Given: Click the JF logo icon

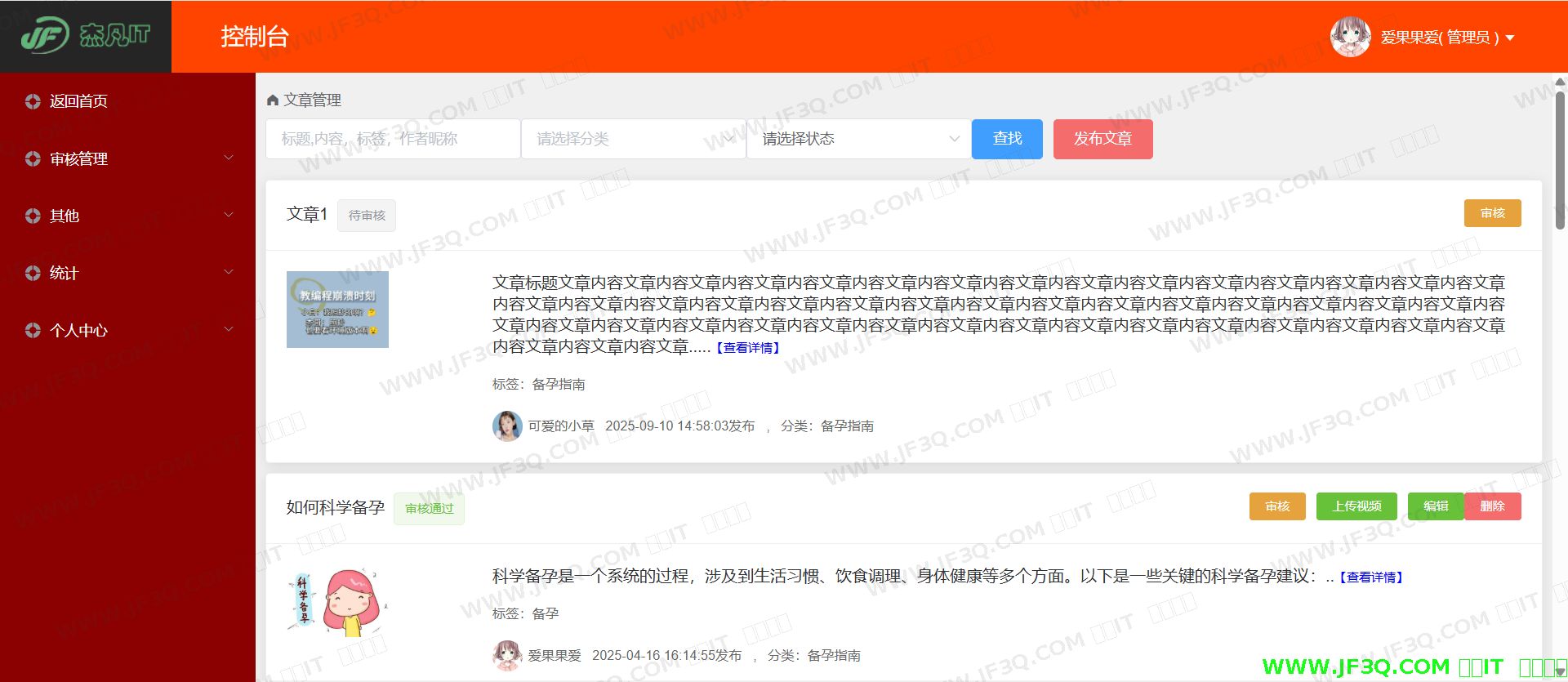Looking at the screenshot, I should (45, 37).
